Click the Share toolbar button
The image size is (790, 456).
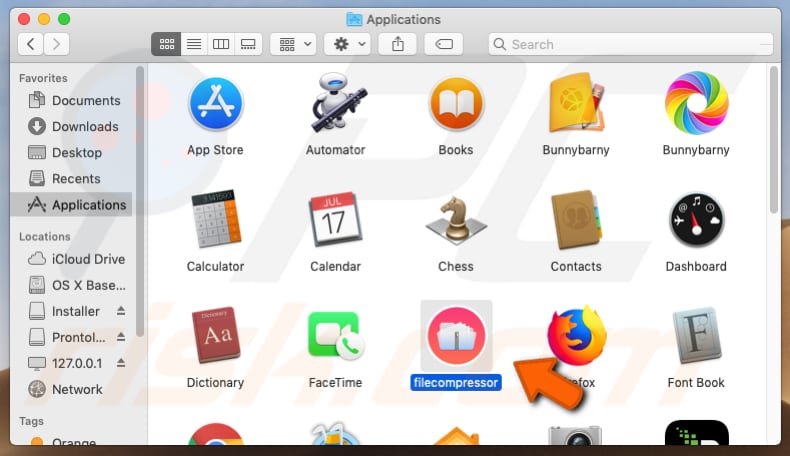click(x=398, y=44)
